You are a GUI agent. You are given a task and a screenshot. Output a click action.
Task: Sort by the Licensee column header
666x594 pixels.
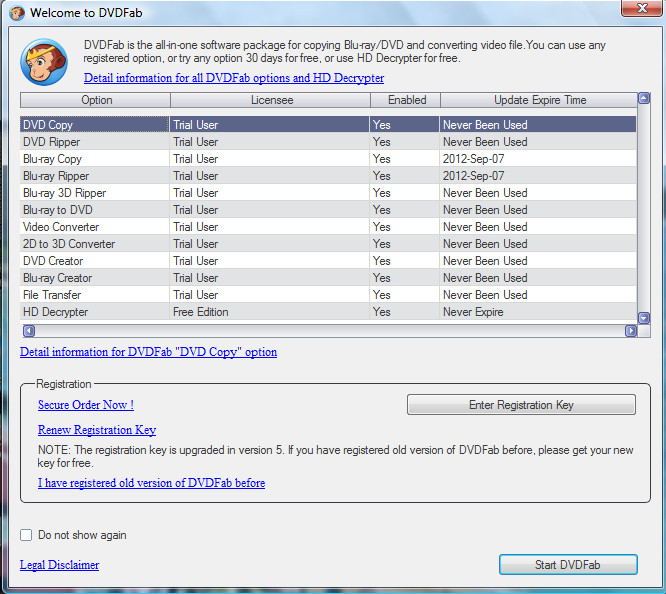pyautogui.click(x=271, y=100)
